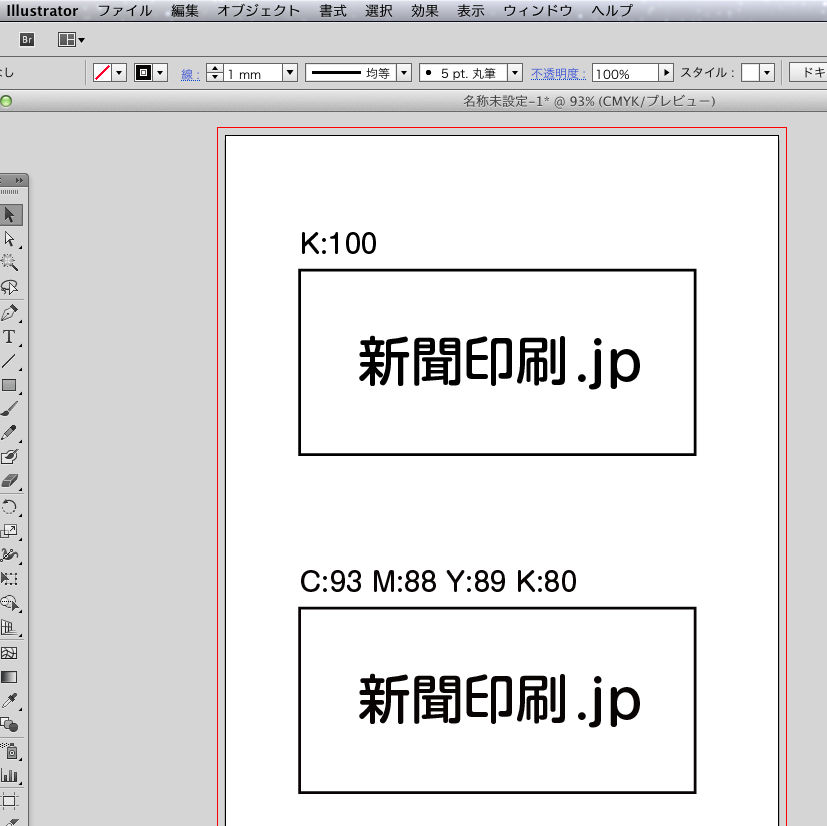Choose the Eraser tool

pos(10,481)
